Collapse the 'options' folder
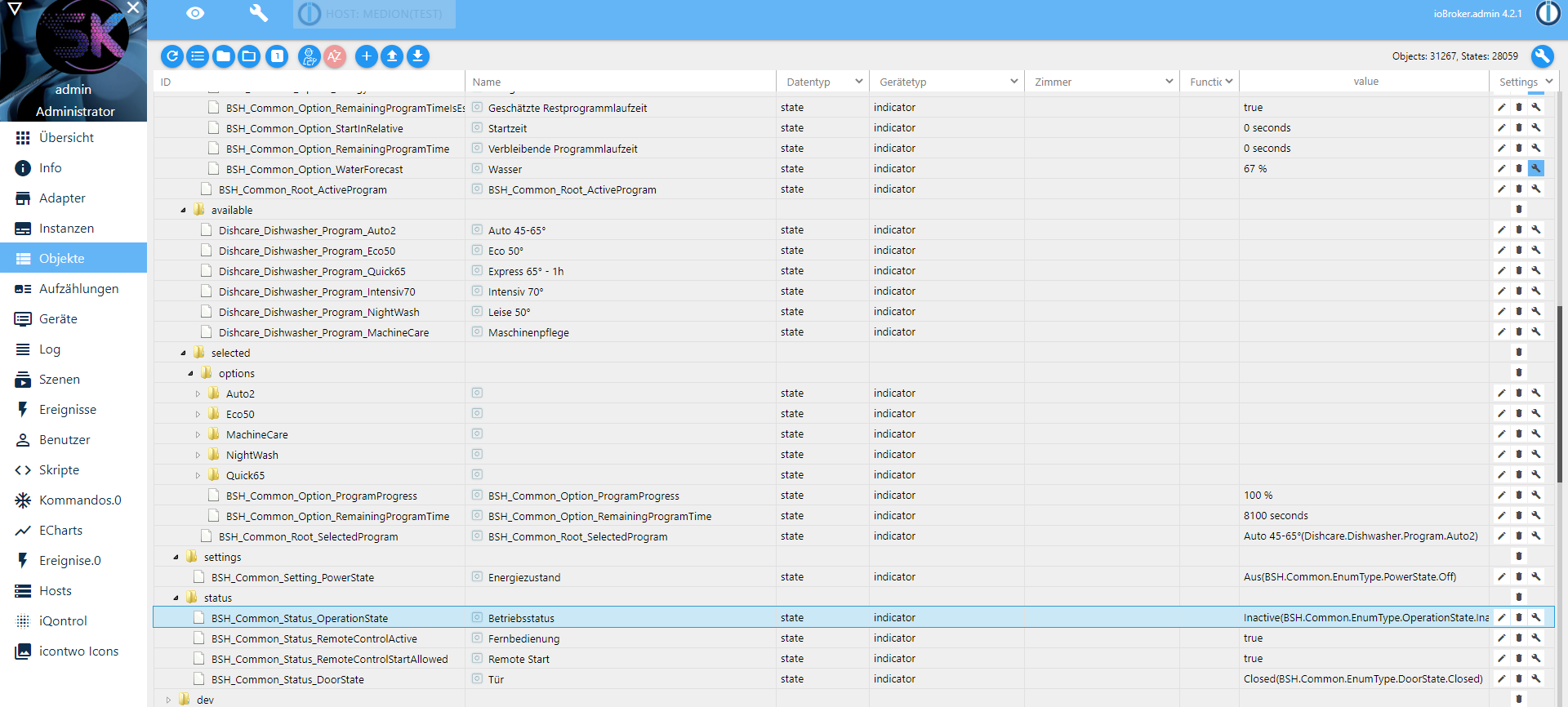The width and height of the screenshot is (1568, 707). [x=190, y=374]
